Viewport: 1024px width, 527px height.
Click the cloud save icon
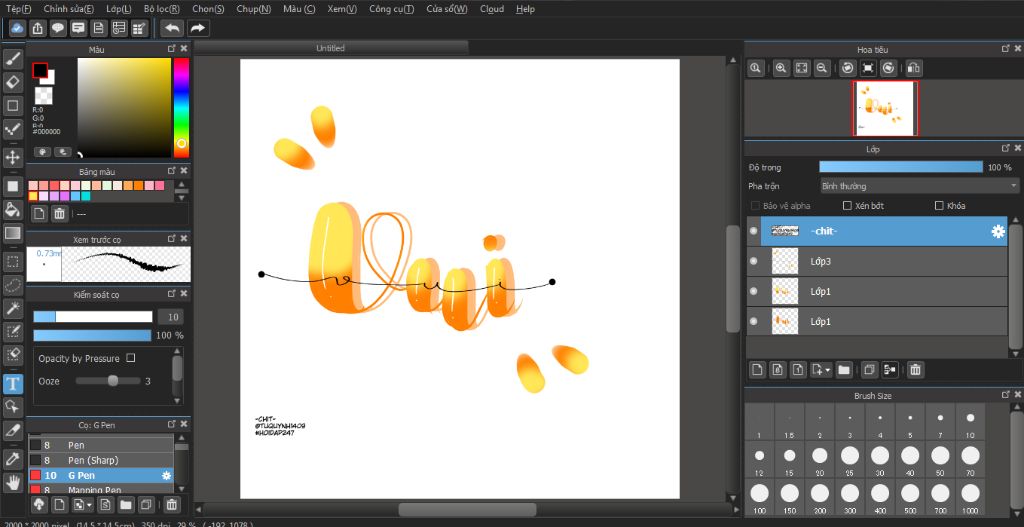[x=18, y=28]
